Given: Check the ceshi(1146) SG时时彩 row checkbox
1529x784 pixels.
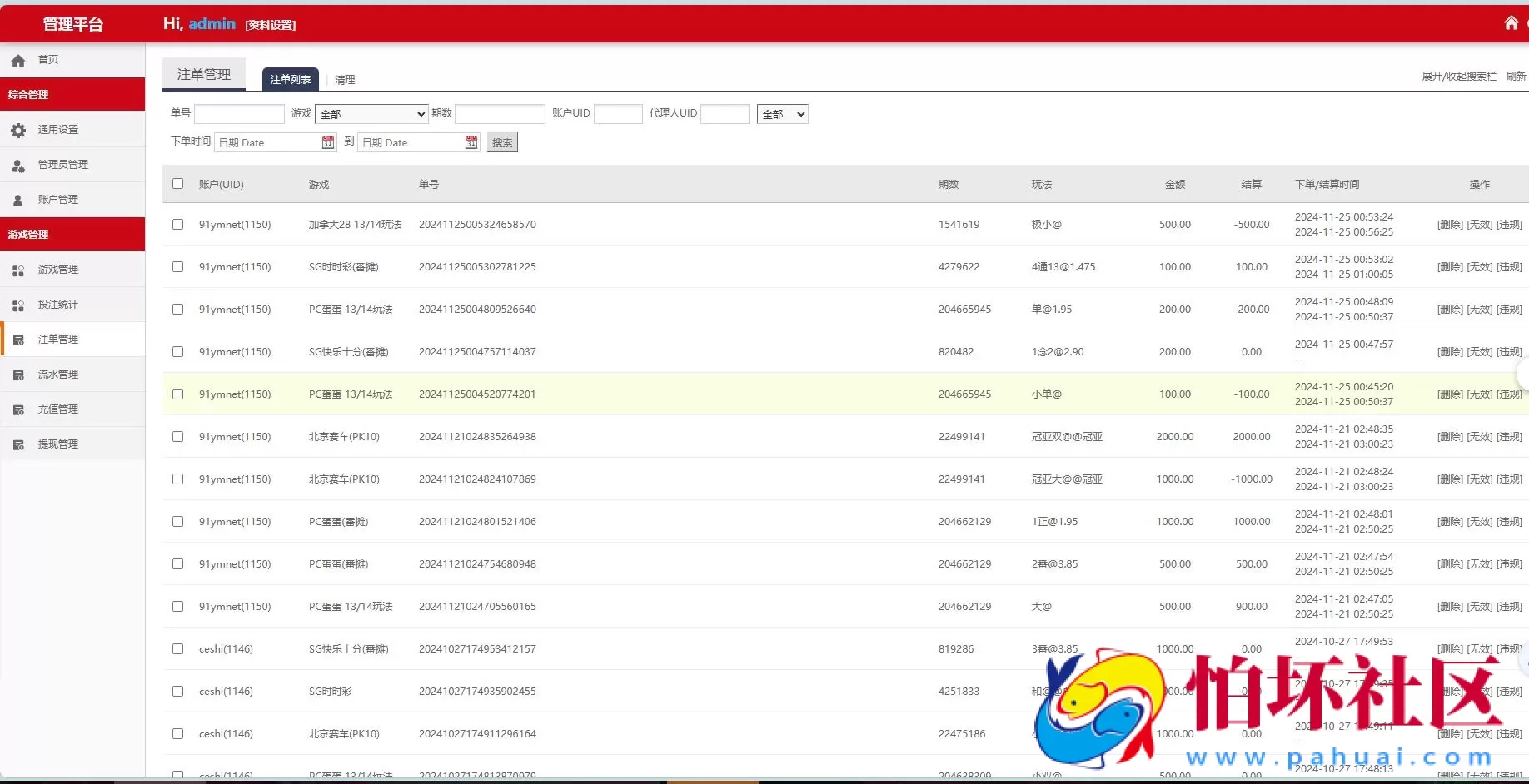Looking at the screenshot, I should click(177, 691).
